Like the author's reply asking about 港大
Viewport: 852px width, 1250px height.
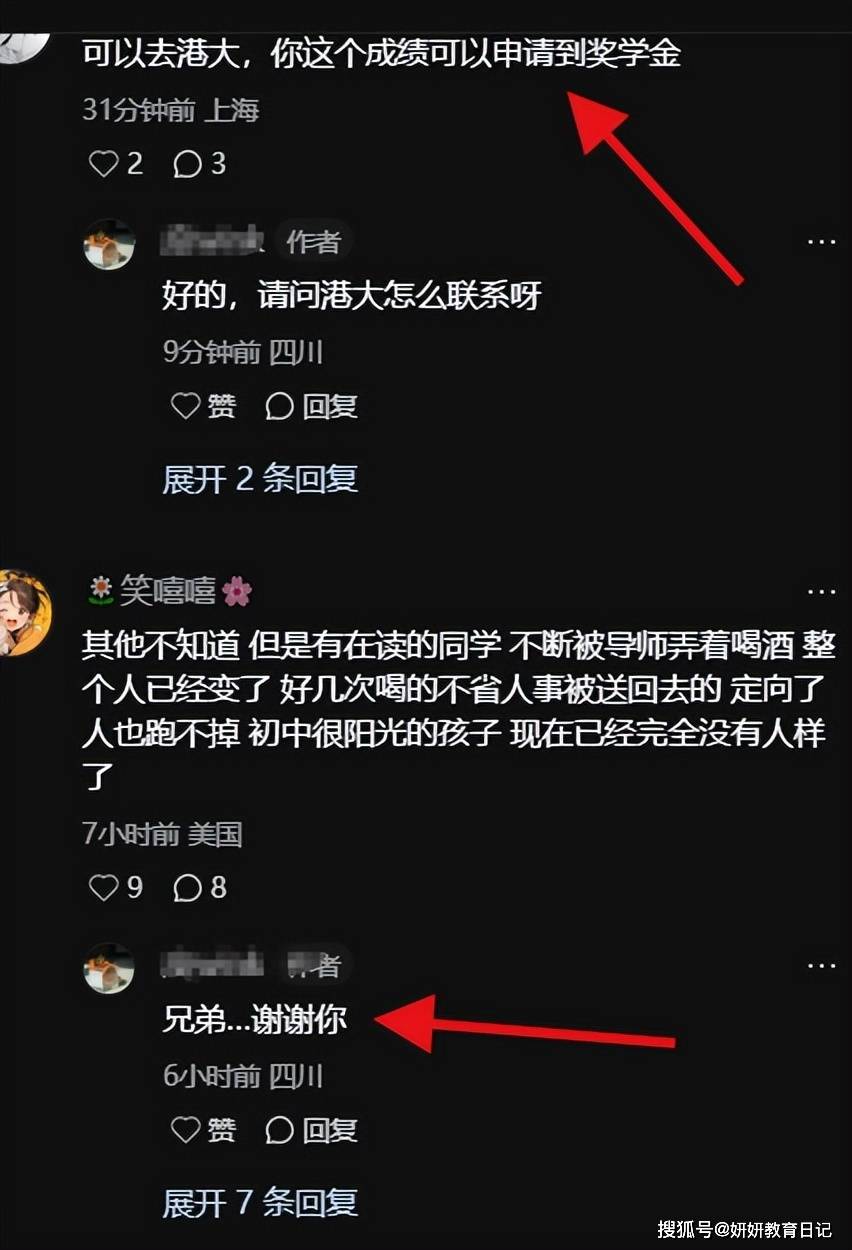(204, 406)
